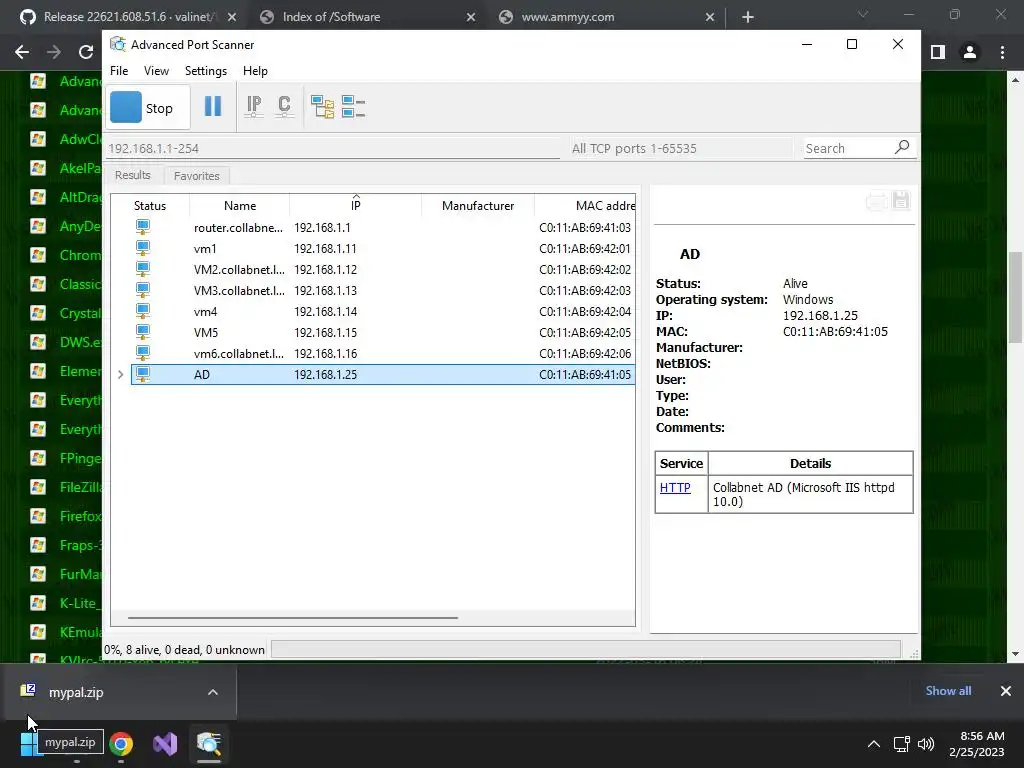Pause the scan with the pause icon
Image resolution: width=1024 pixels, height=768 pixels.
(213, 106)
